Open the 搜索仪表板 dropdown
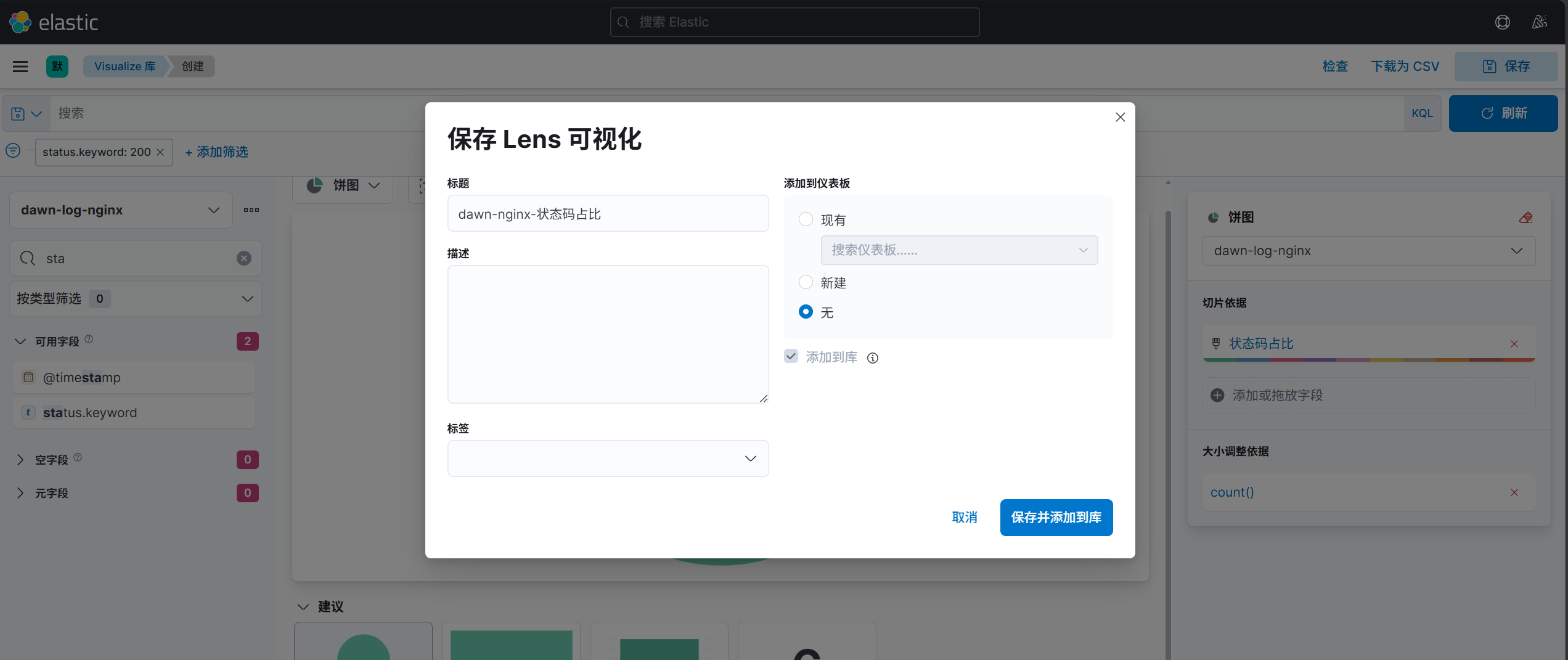The height and width of the screenshot is (660, 1568). click(959, 250)
